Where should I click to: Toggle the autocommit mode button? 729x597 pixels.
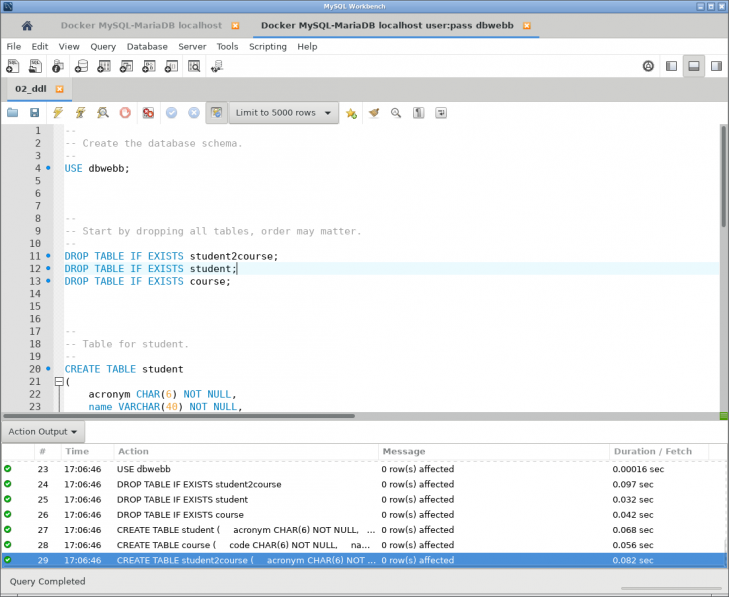[217, 113]
